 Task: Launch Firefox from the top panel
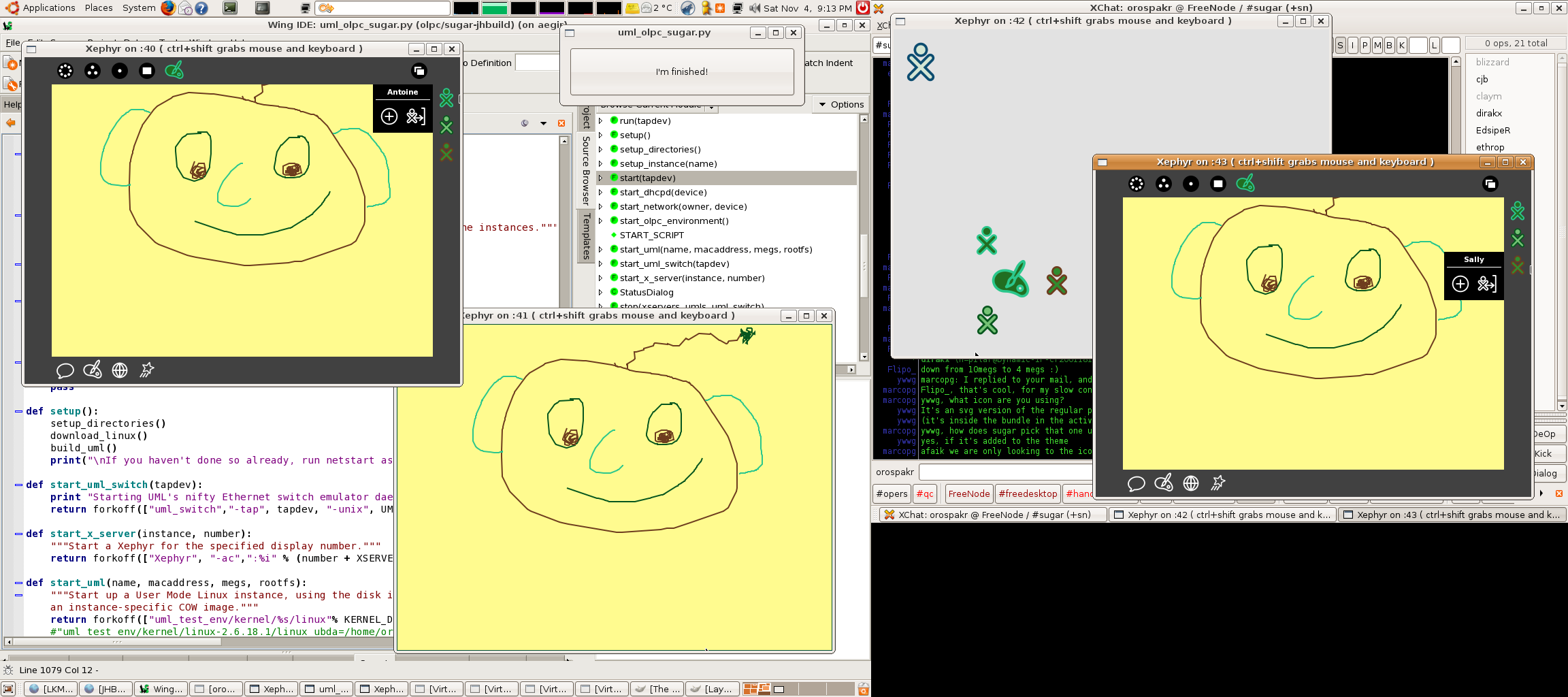tap(168, 8)
